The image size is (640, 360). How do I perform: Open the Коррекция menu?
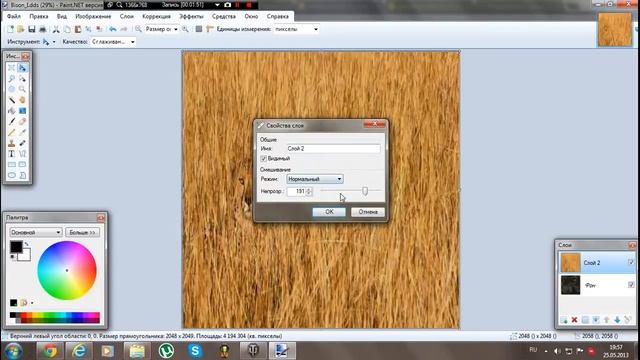[156, 16]
